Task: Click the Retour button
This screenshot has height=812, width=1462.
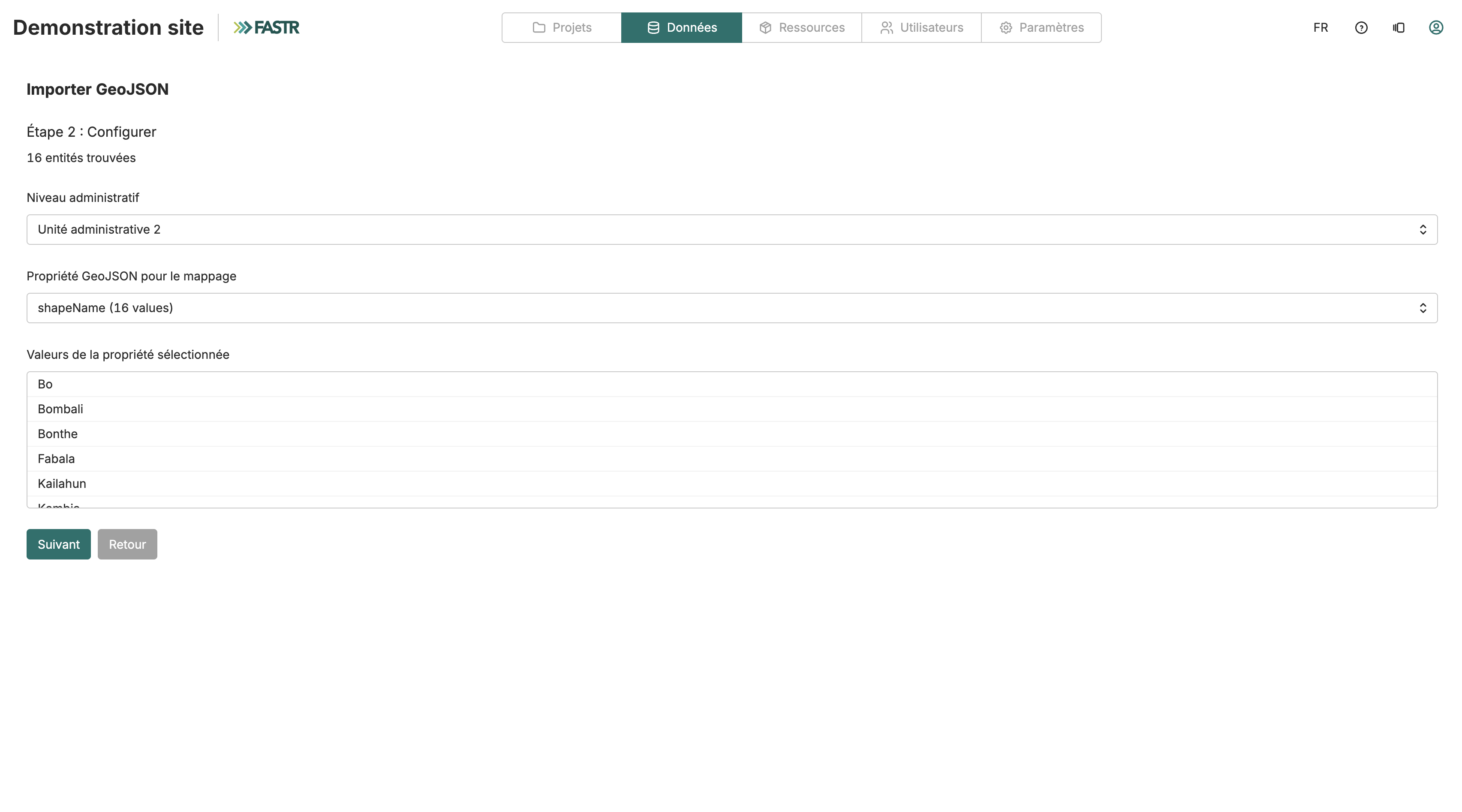Action: [x=127, y=544]
